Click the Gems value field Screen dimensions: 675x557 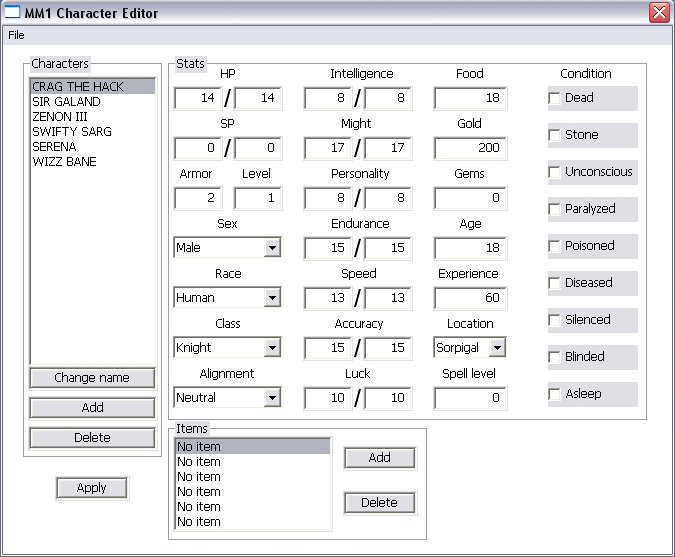click(471, 198)
